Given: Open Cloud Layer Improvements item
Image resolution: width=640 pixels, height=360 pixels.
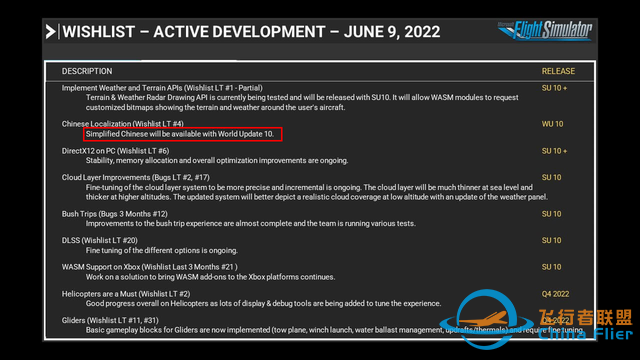Looking at the screenshot, I should pos(136,177).
